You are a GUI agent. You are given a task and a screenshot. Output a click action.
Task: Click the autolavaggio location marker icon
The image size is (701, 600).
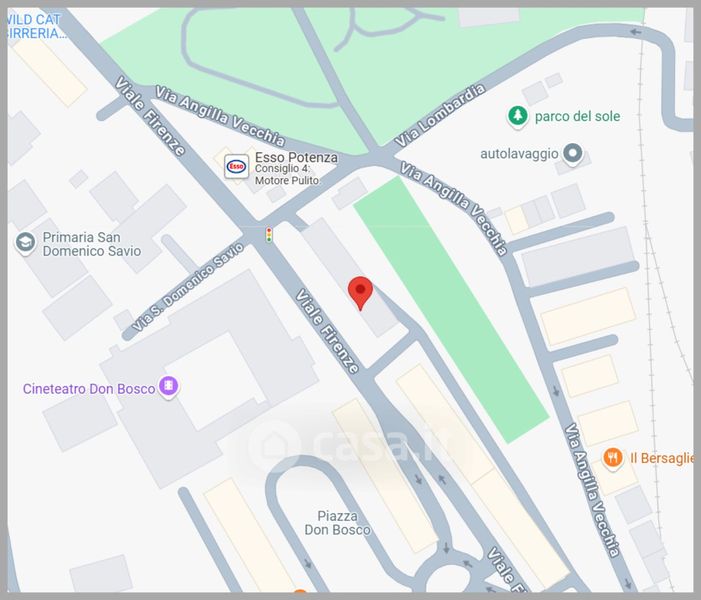[573, 153]
